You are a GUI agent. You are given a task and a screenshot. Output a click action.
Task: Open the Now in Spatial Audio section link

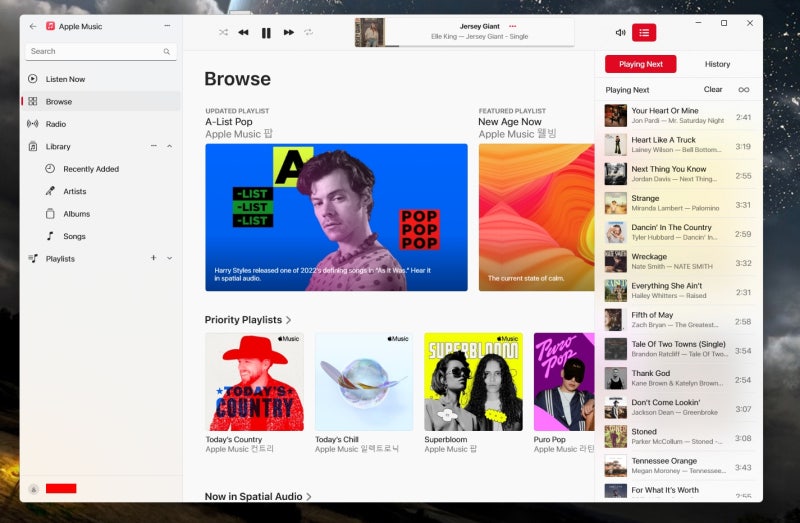(x=258, y=496)
